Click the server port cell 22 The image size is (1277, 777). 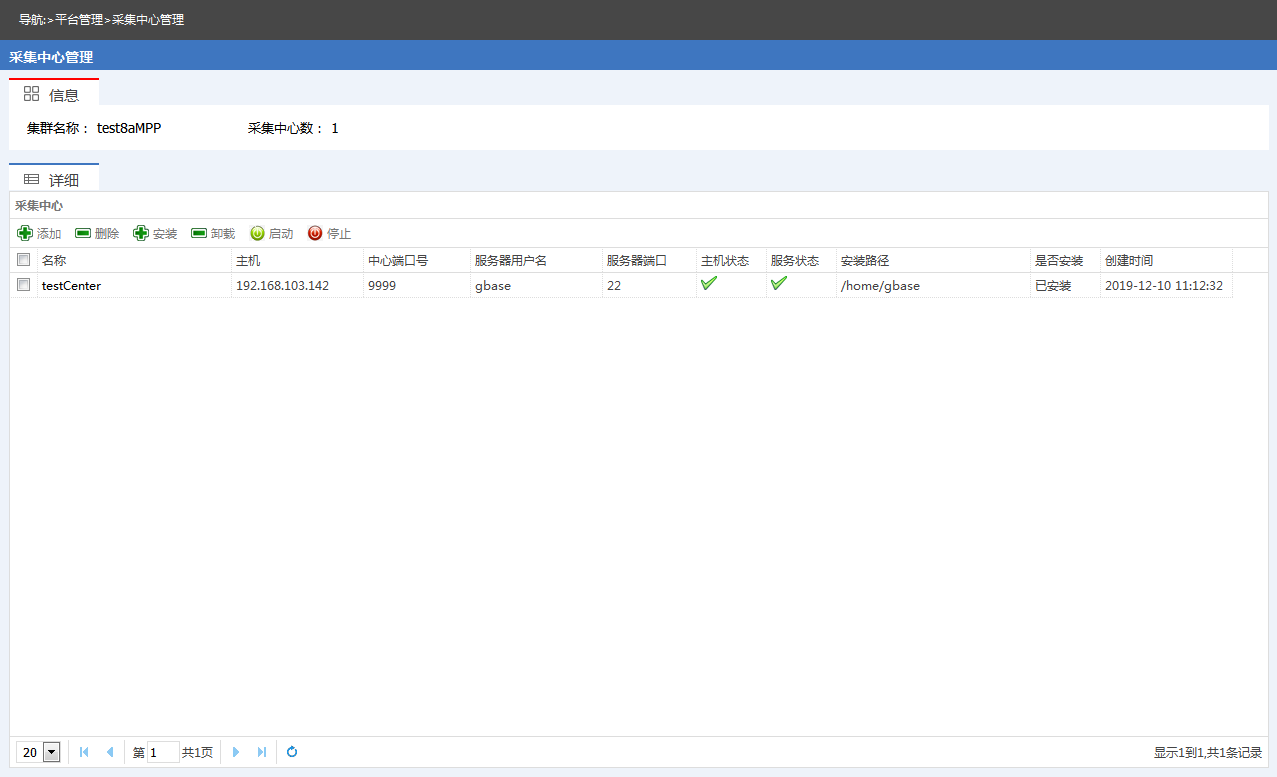614,286
